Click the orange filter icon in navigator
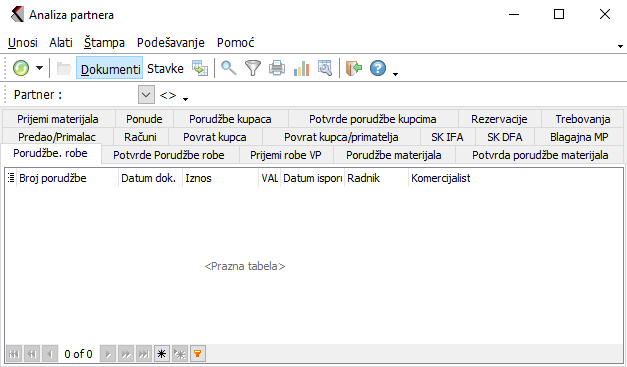Image resolution: width=627 pixels, height=367 pixels. [x=198, y=354]
